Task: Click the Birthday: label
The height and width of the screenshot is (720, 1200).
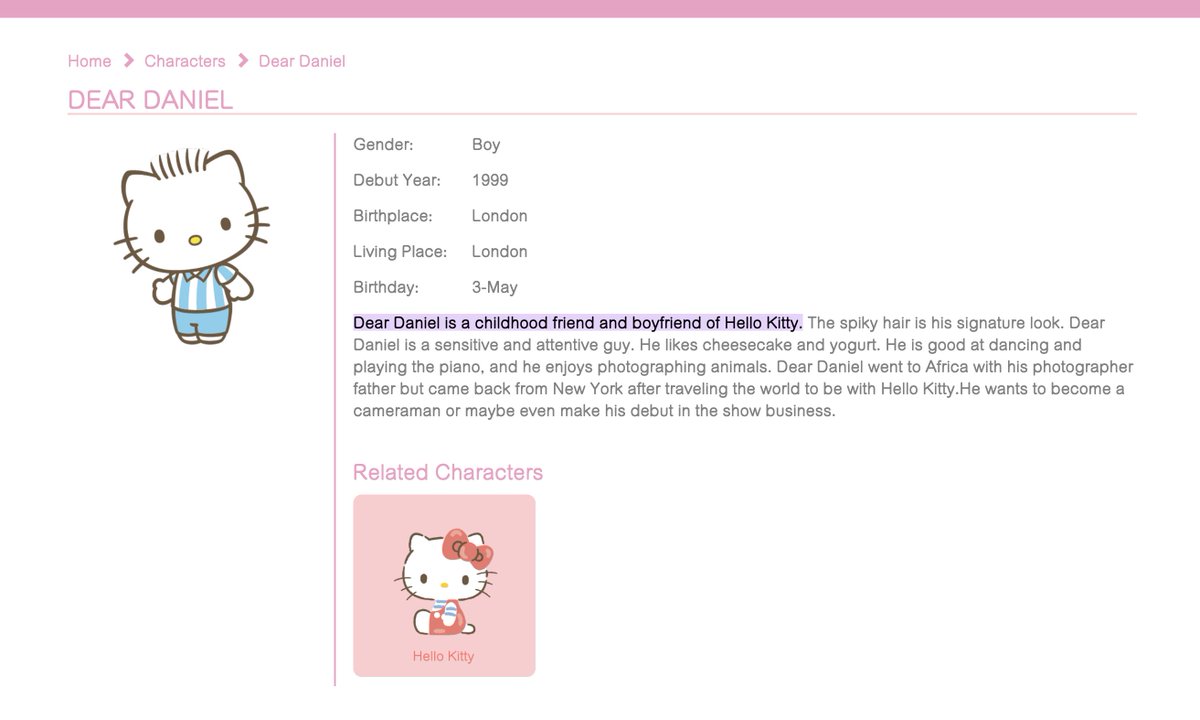Action: pyautogui.click(x=386, y=288)
